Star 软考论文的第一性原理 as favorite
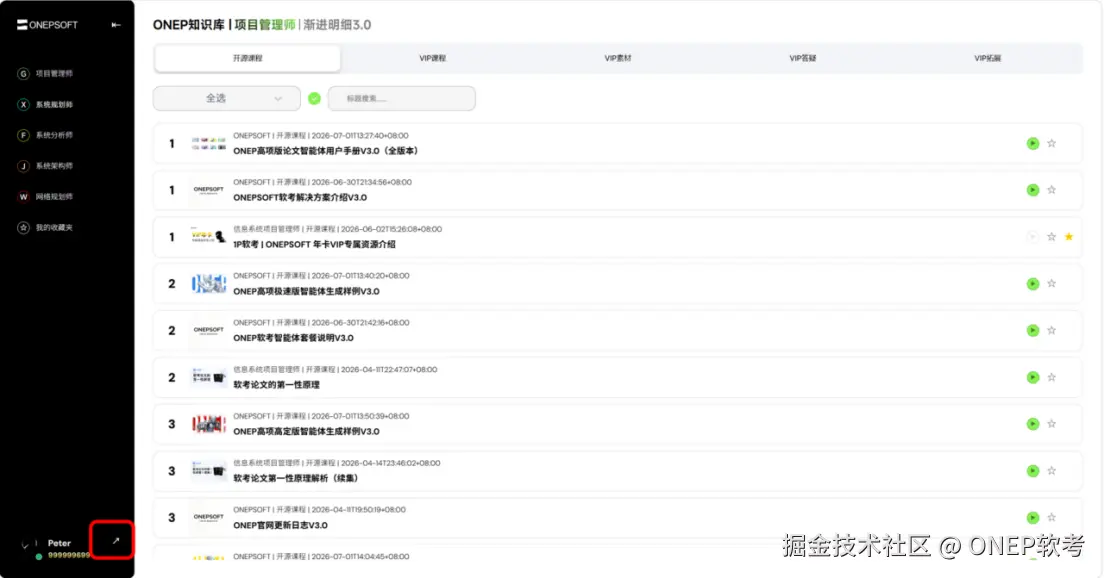Screen dimensions: 1104x578 (1051, 377)
